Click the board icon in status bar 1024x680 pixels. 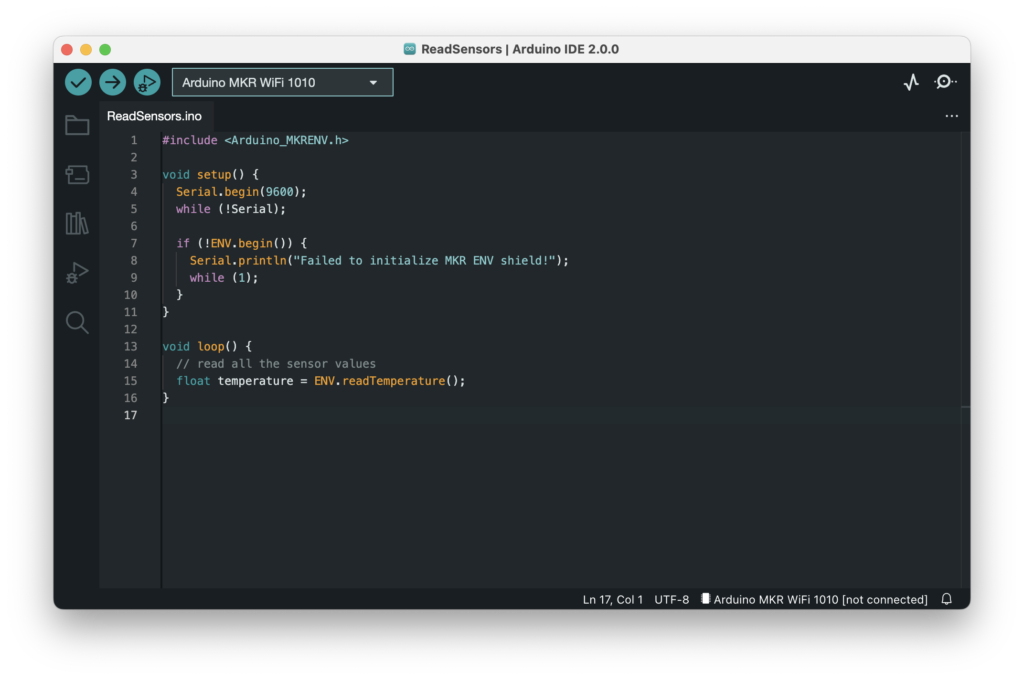click(705, 599)
